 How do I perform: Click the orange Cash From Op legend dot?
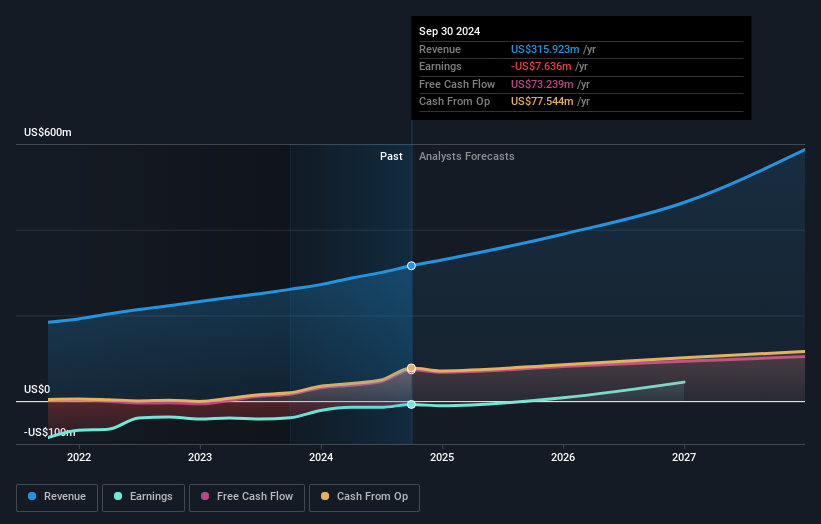coord(325,496)
